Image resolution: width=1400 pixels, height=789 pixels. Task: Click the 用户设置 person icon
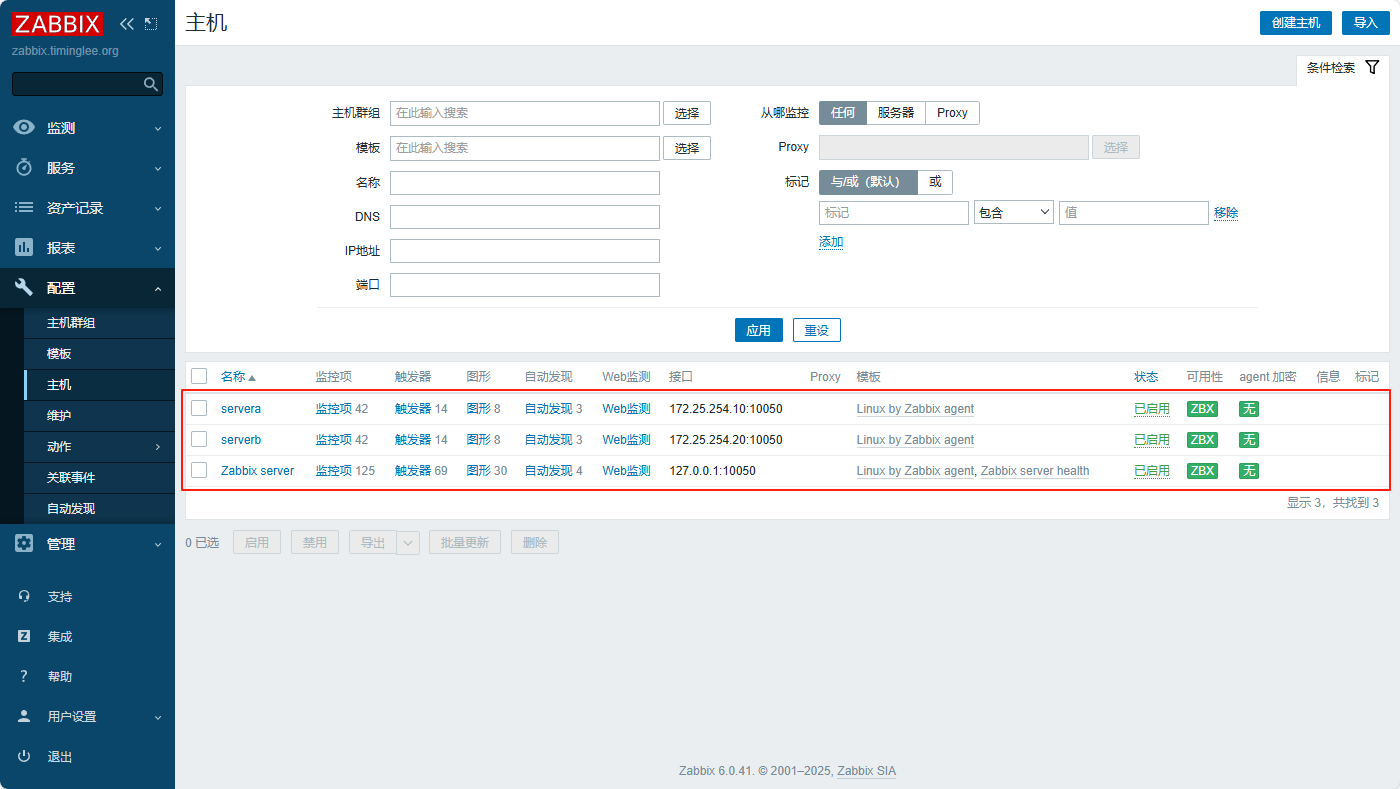[25, 716]
